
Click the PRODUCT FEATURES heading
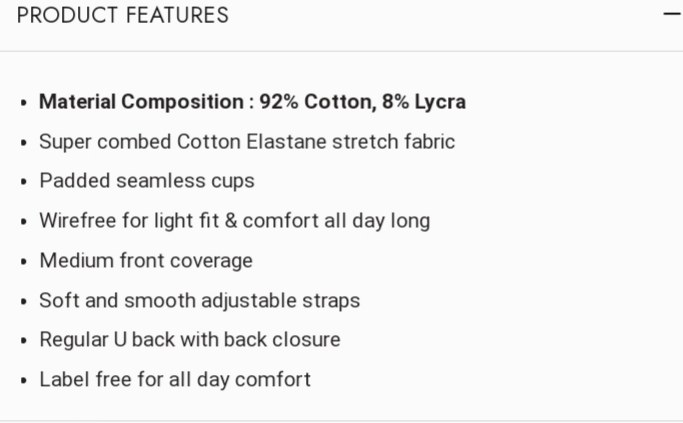coord(123,16)
